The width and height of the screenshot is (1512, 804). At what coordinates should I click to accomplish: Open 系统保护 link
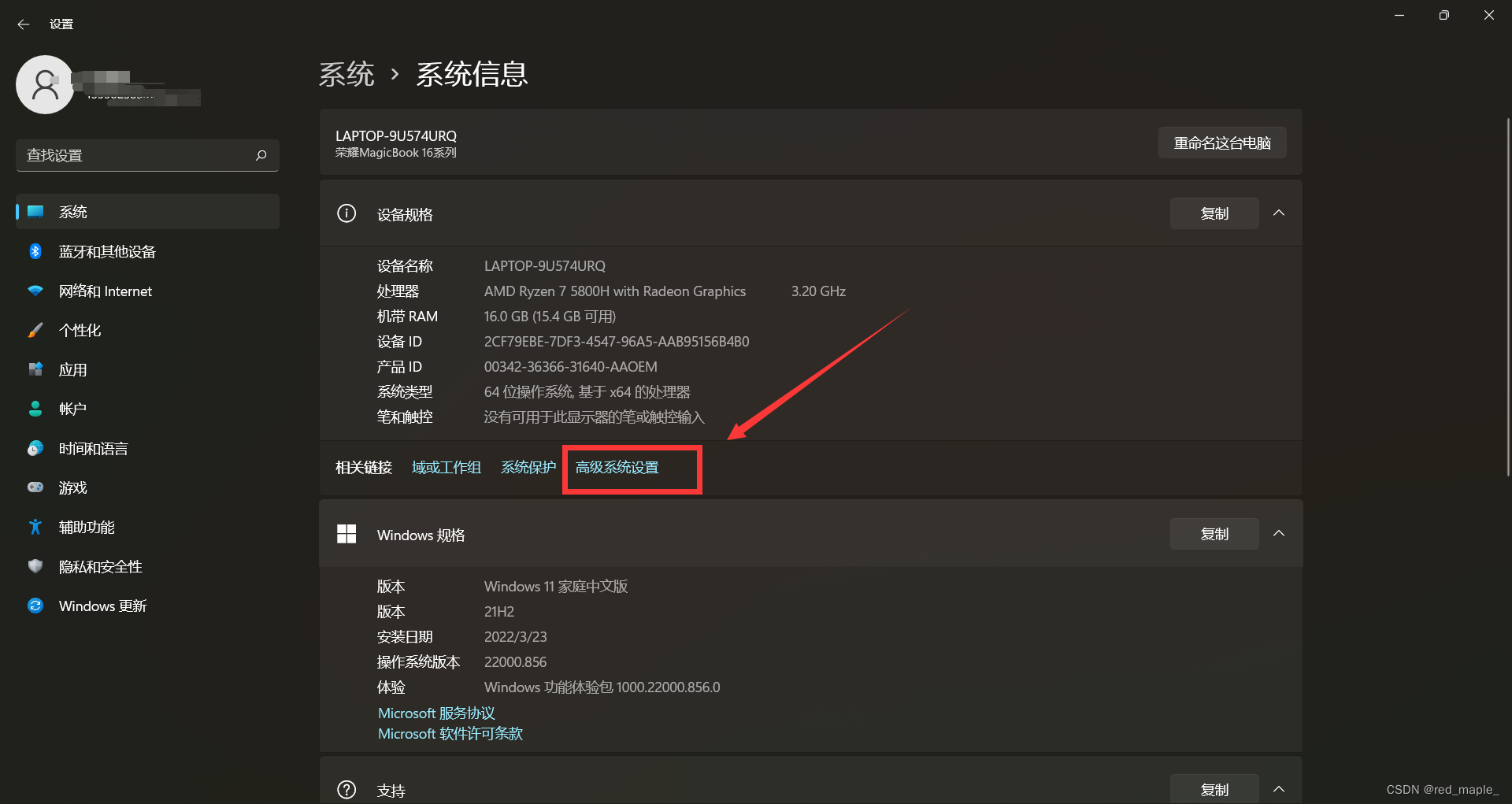coord(528,468)
